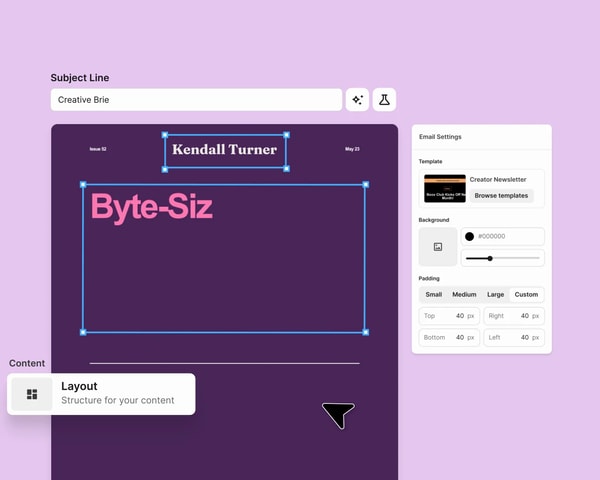Click the Bottom padding value field
Viewport: 600px width, 480px height.
click(x=449, y=338)
